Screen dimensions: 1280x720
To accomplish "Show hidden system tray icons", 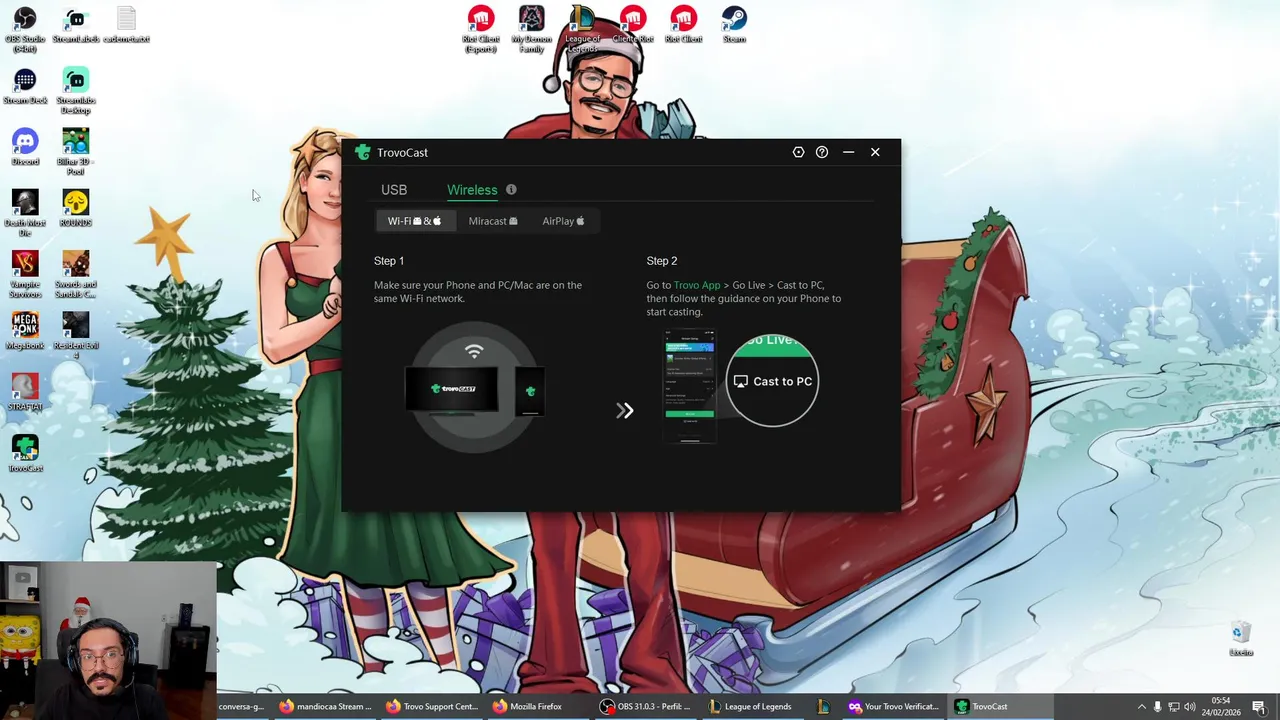I will click(1141, 707).
